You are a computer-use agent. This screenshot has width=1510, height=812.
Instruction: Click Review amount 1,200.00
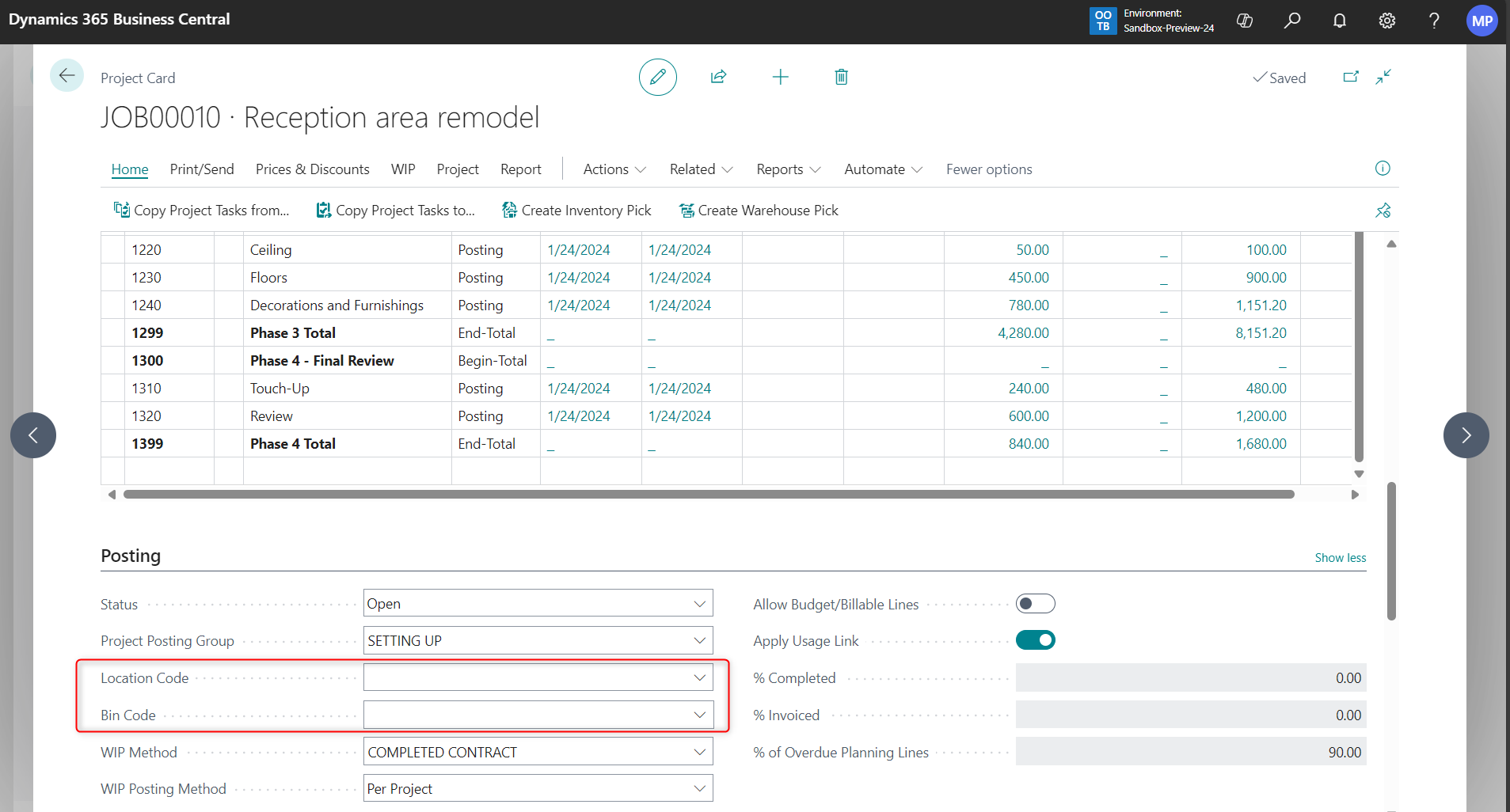pyautogui.click(x=1261, y=416)
